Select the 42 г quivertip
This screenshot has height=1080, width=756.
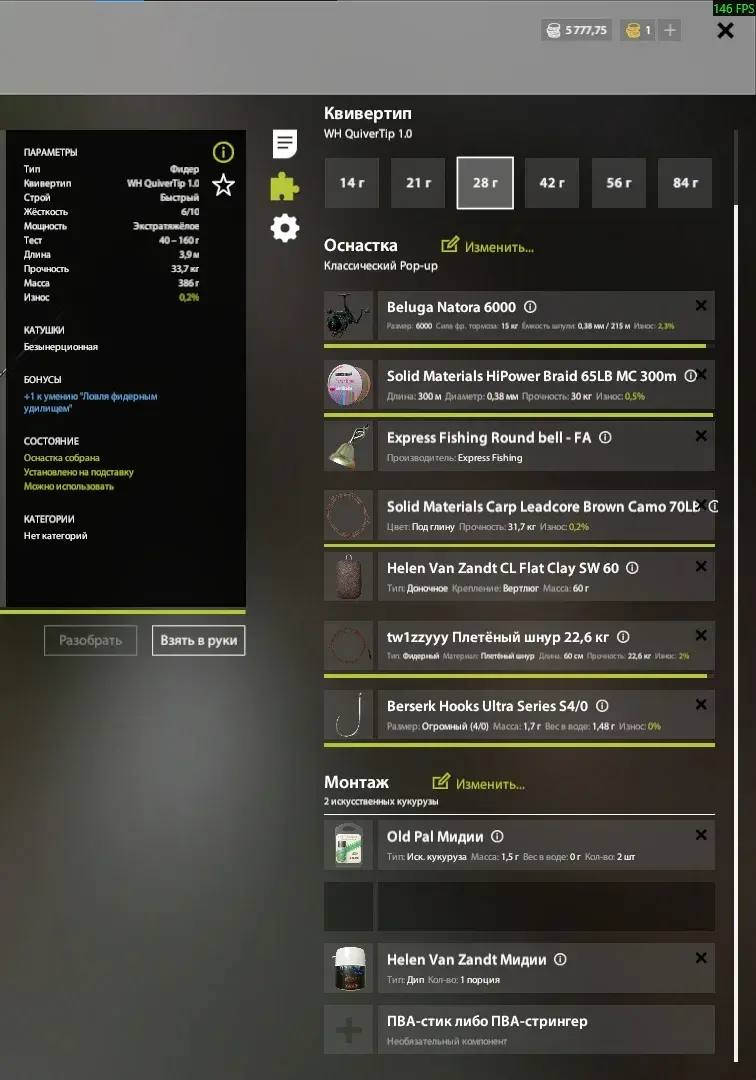click(x=552, y=183)
